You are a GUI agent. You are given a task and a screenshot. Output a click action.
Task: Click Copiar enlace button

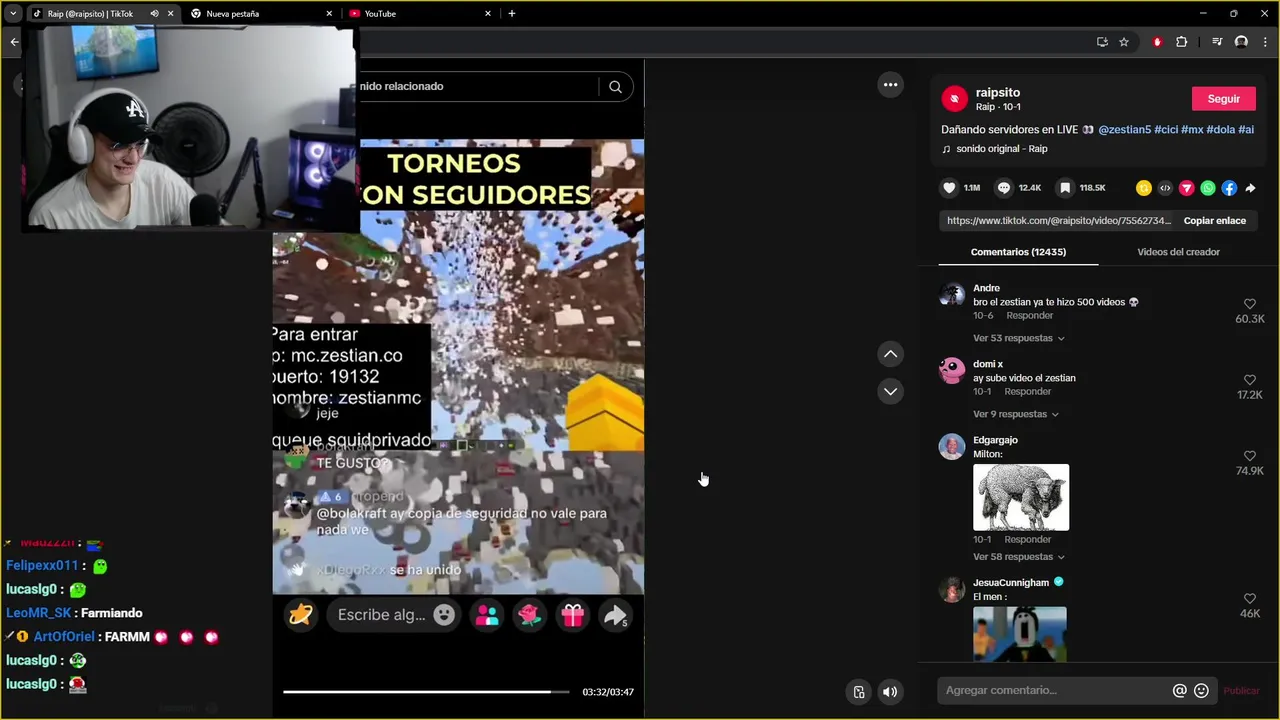tap(1214, 221)
